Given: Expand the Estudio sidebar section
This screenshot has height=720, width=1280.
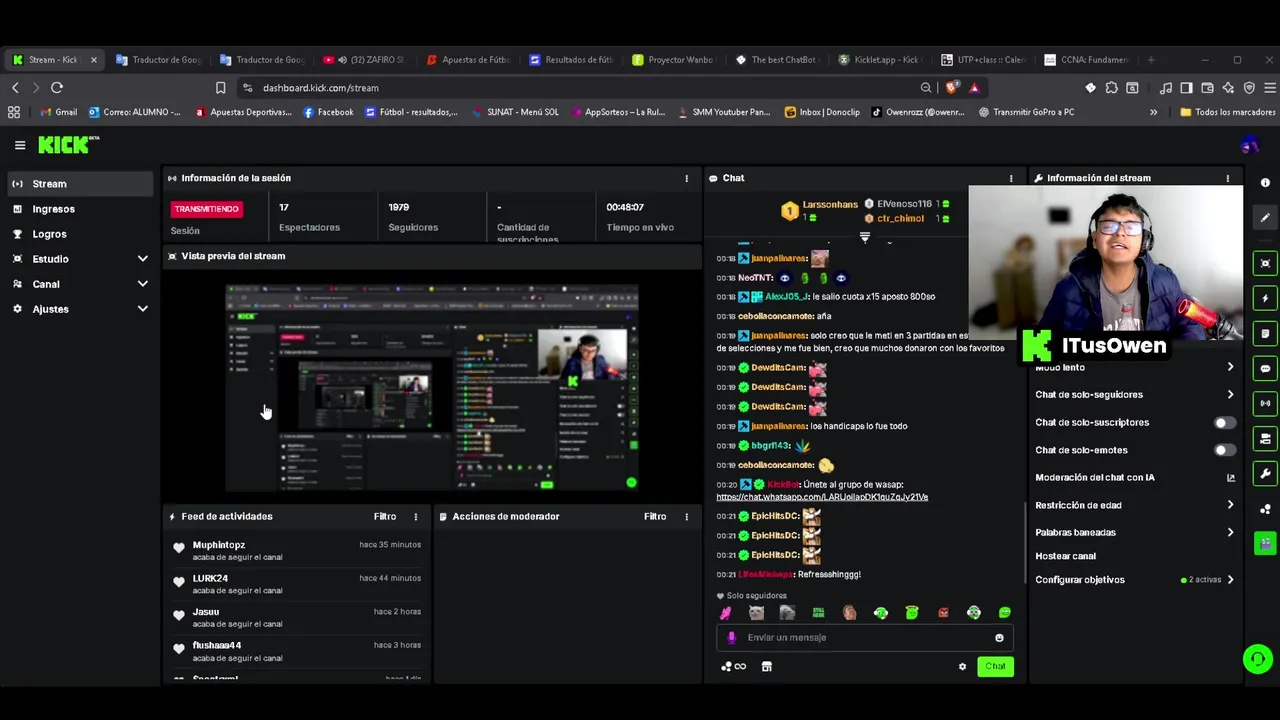Looking at the screenshot, I should (x=80, y=259).
